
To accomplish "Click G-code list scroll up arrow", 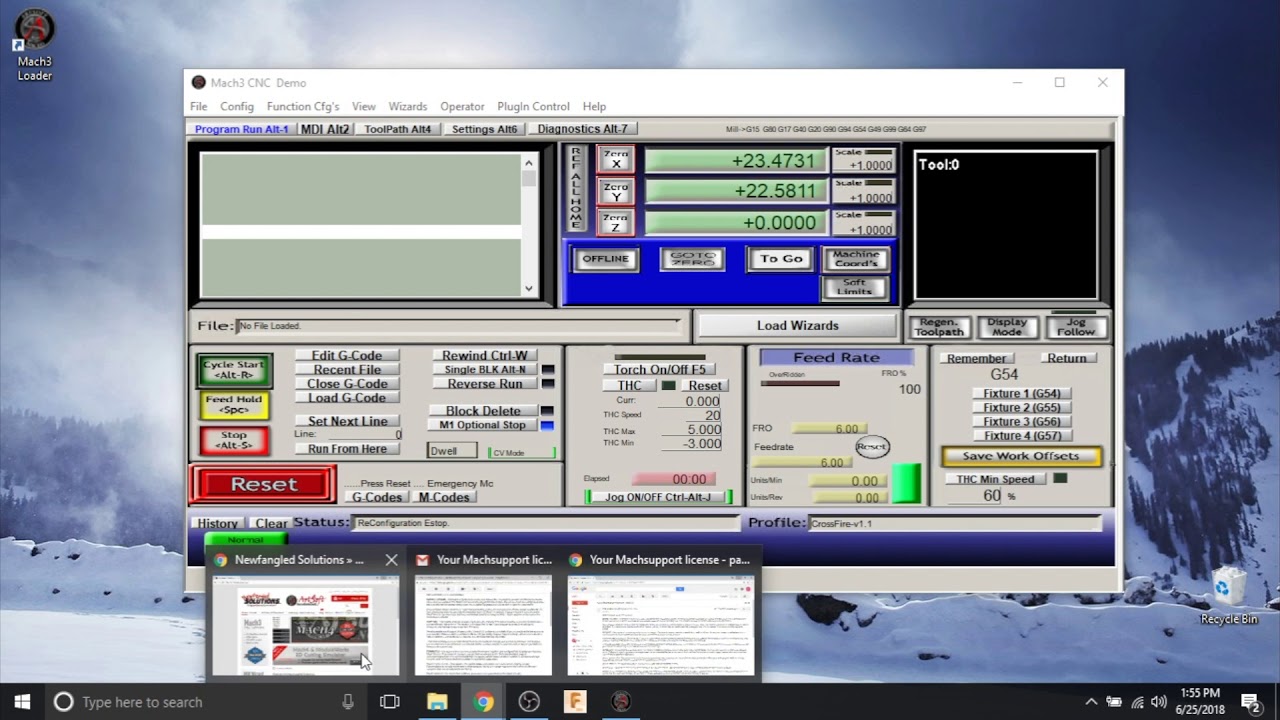I will pos(529,162).
